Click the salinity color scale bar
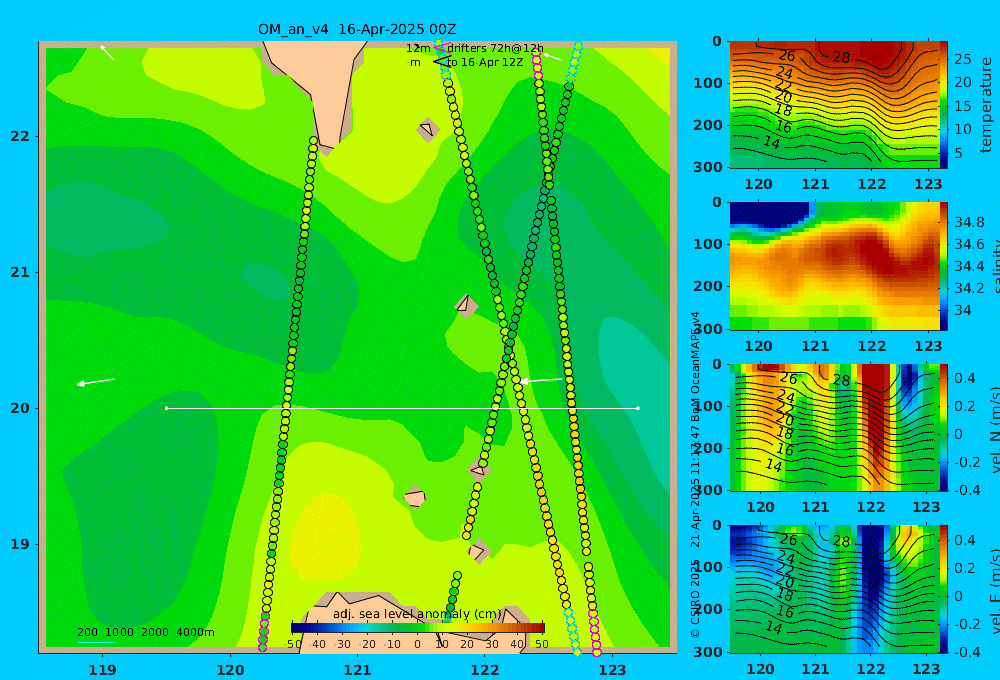 tap(944, 266)
